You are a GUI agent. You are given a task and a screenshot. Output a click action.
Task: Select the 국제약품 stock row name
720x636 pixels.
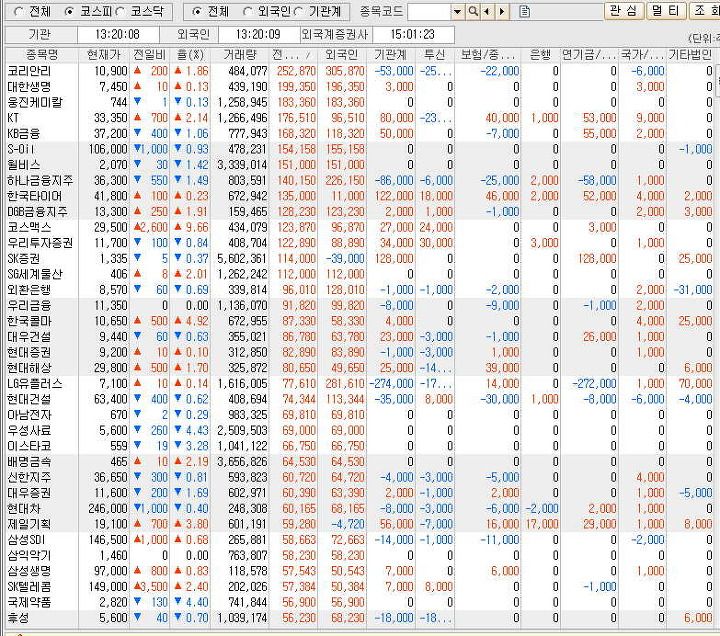pyautogui.click(x=29, y=602)
